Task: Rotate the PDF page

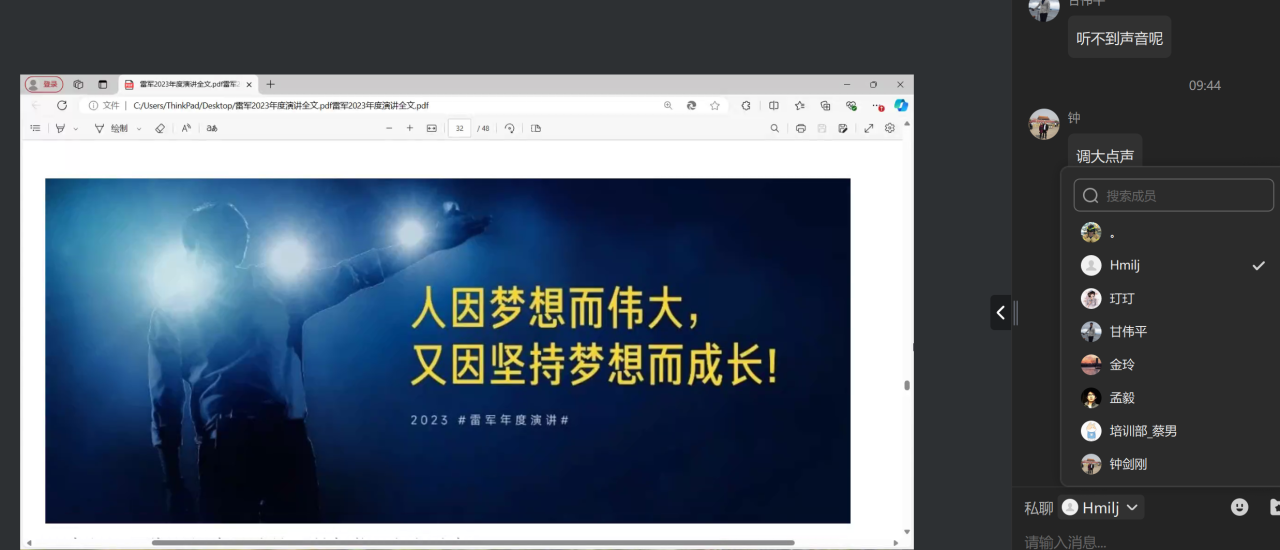Action: [510, 128]
